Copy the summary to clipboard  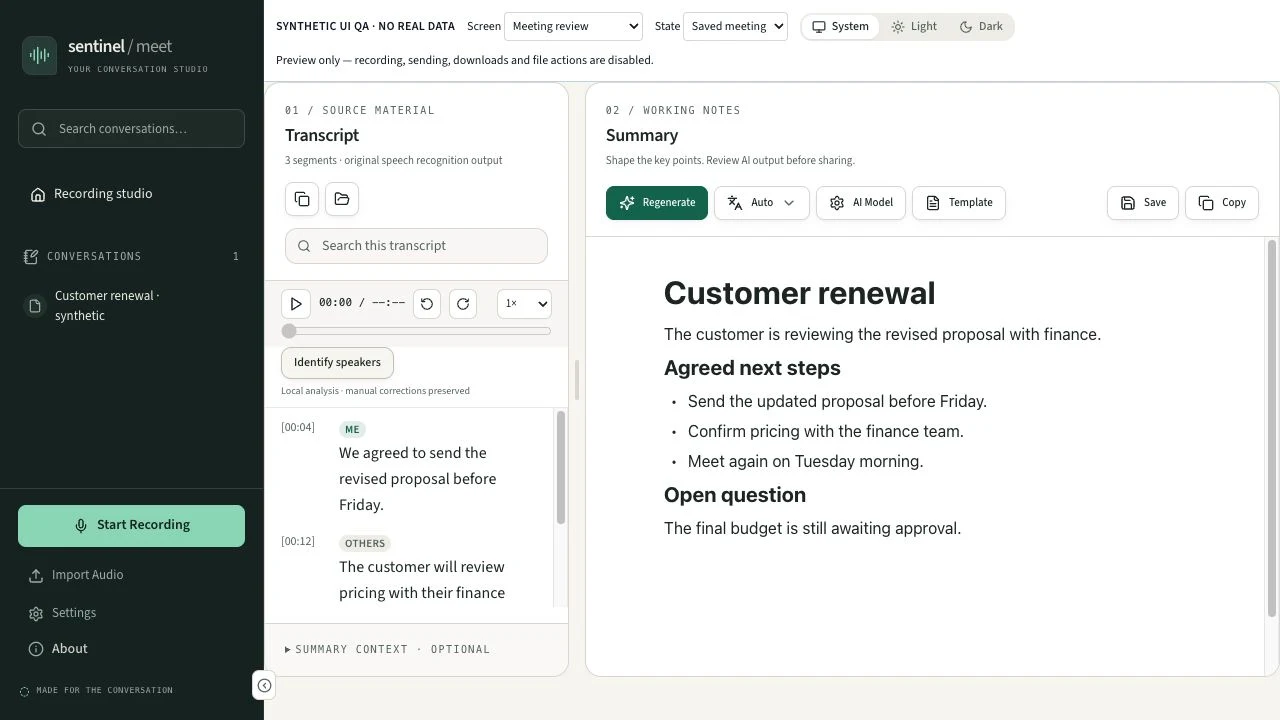pos(1222,203)
